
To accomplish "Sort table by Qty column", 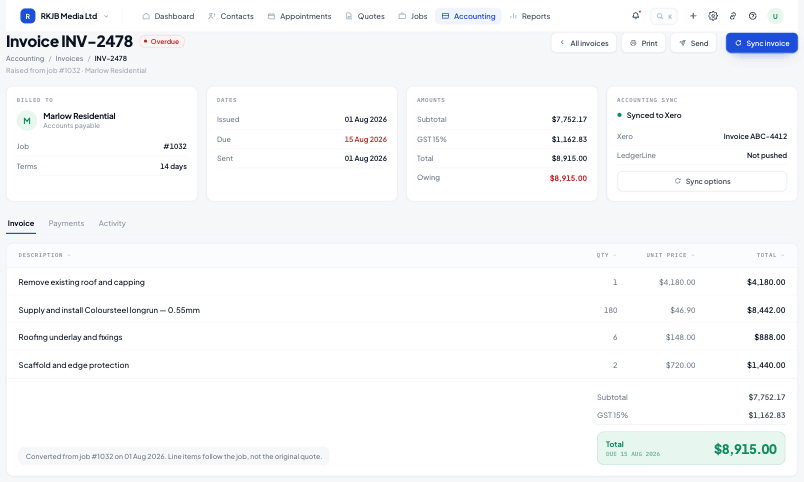I will (x=607, y=255).
